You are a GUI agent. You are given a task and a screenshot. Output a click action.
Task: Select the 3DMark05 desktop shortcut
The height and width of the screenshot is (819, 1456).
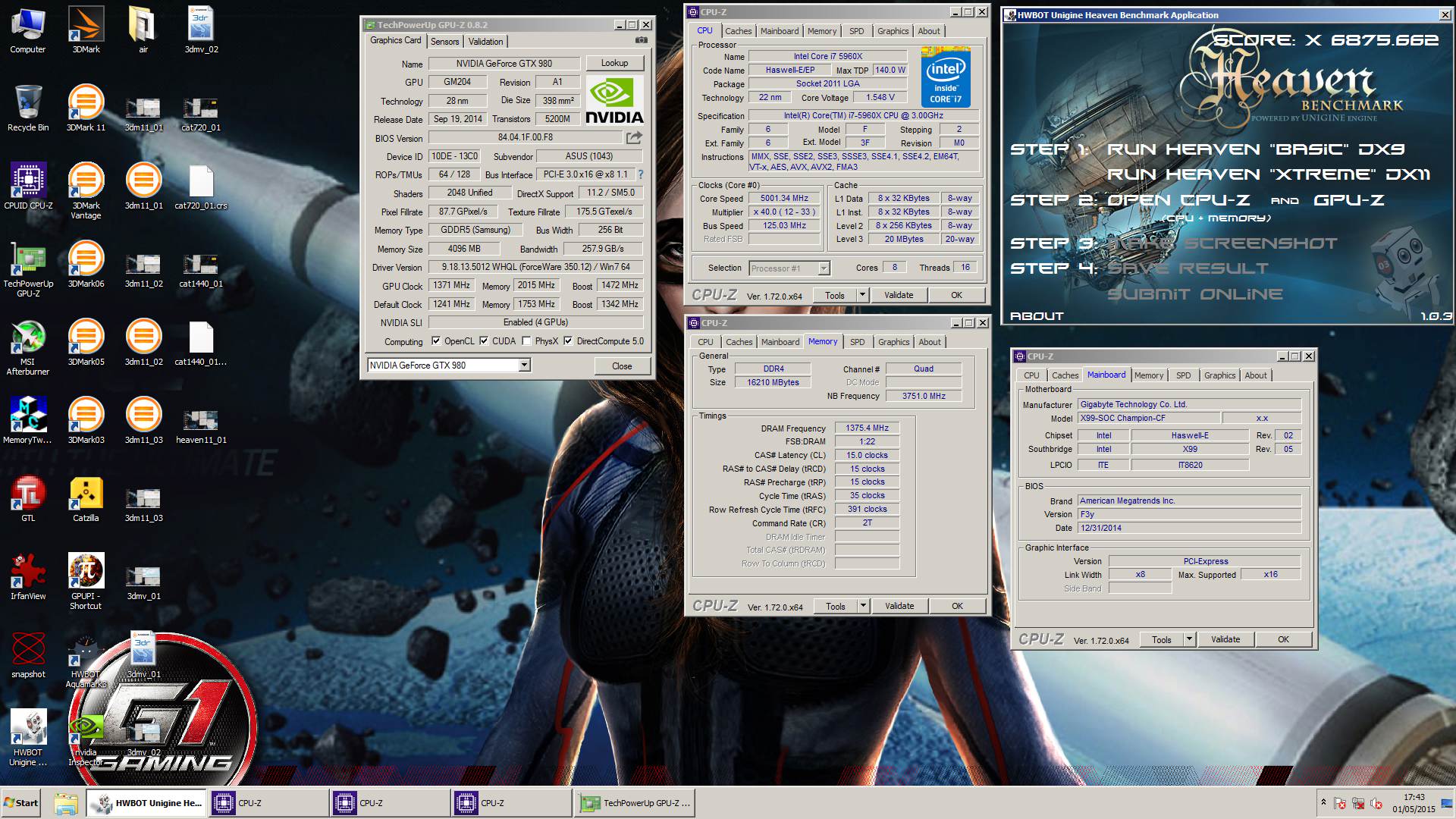(86, 342)
